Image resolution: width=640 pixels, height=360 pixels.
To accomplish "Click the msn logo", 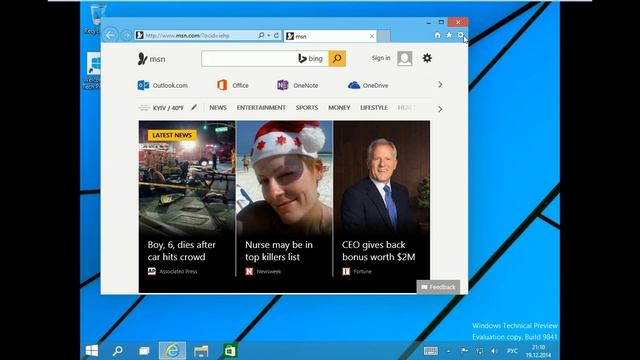I will [151, 59].
